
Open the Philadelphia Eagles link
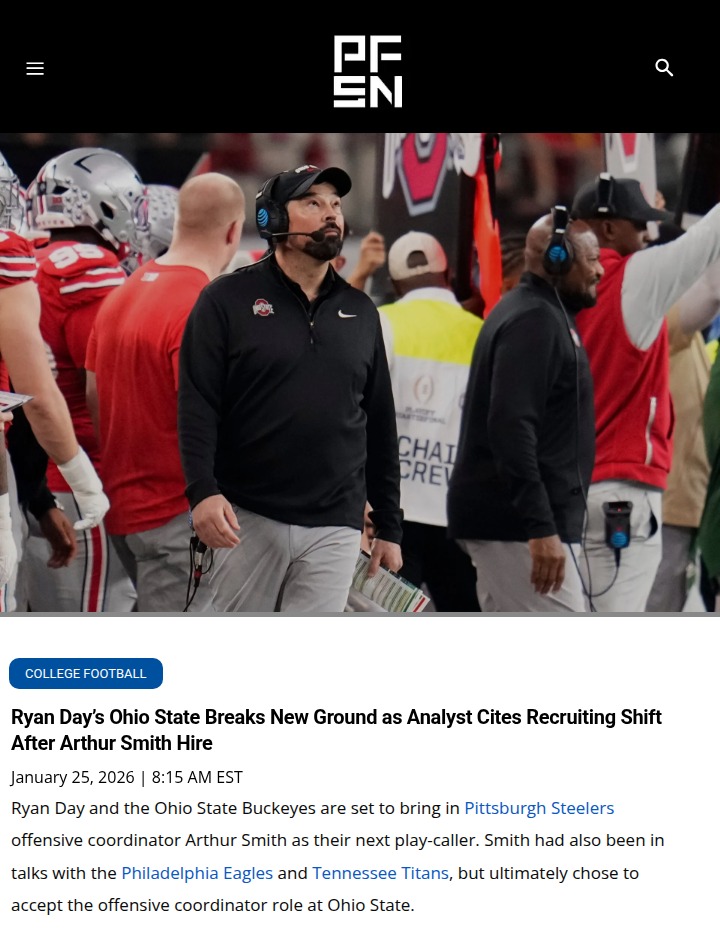(x=197, y=873)
